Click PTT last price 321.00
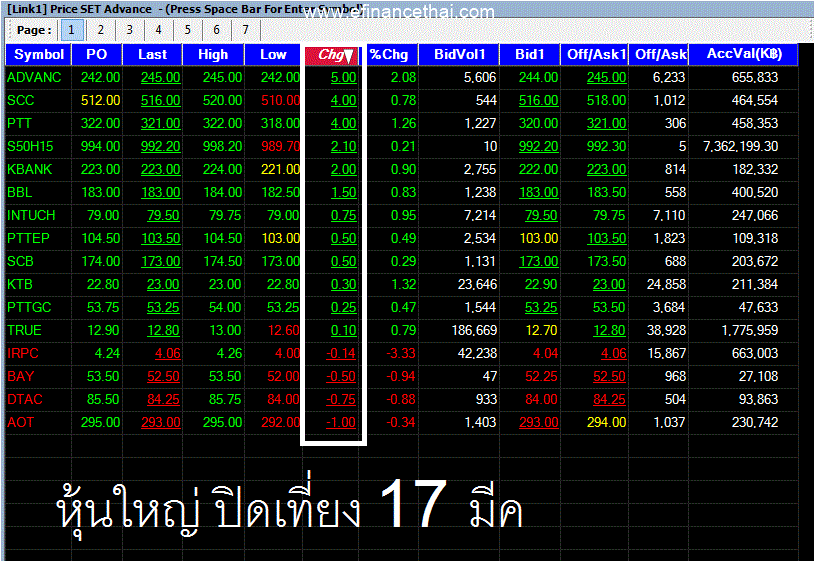This screenshot has height=561, width=814. 160,124
